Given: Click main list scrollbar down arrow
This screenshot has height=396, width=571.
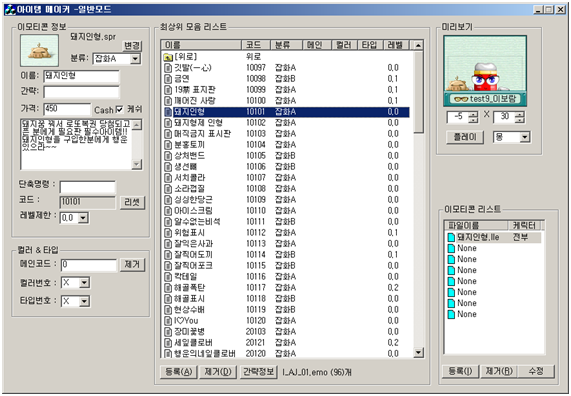Looking at the screenshot, I should point(418,353).
